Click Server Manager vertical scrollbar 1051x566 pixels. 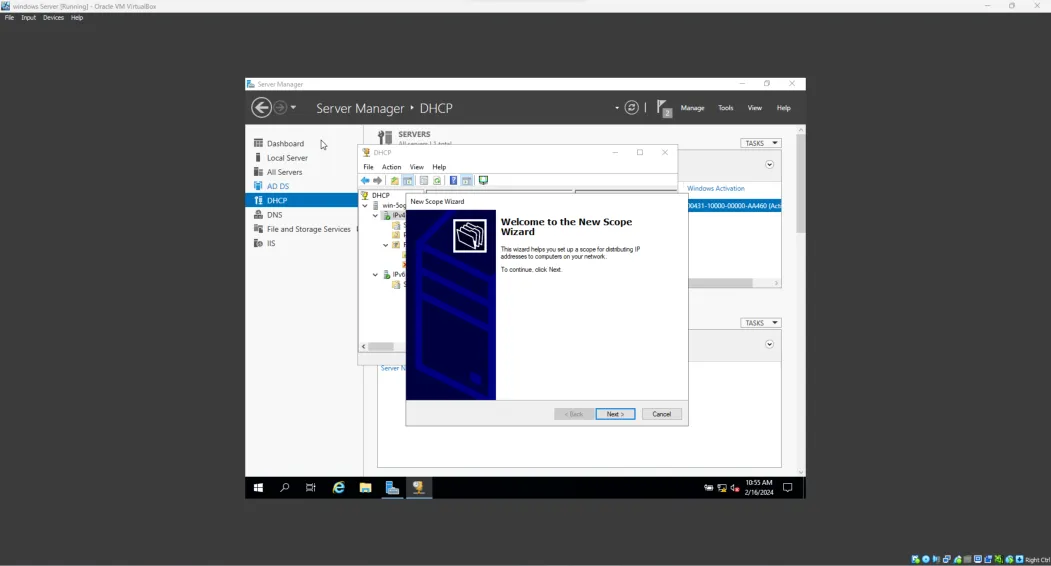click(801, 182)
